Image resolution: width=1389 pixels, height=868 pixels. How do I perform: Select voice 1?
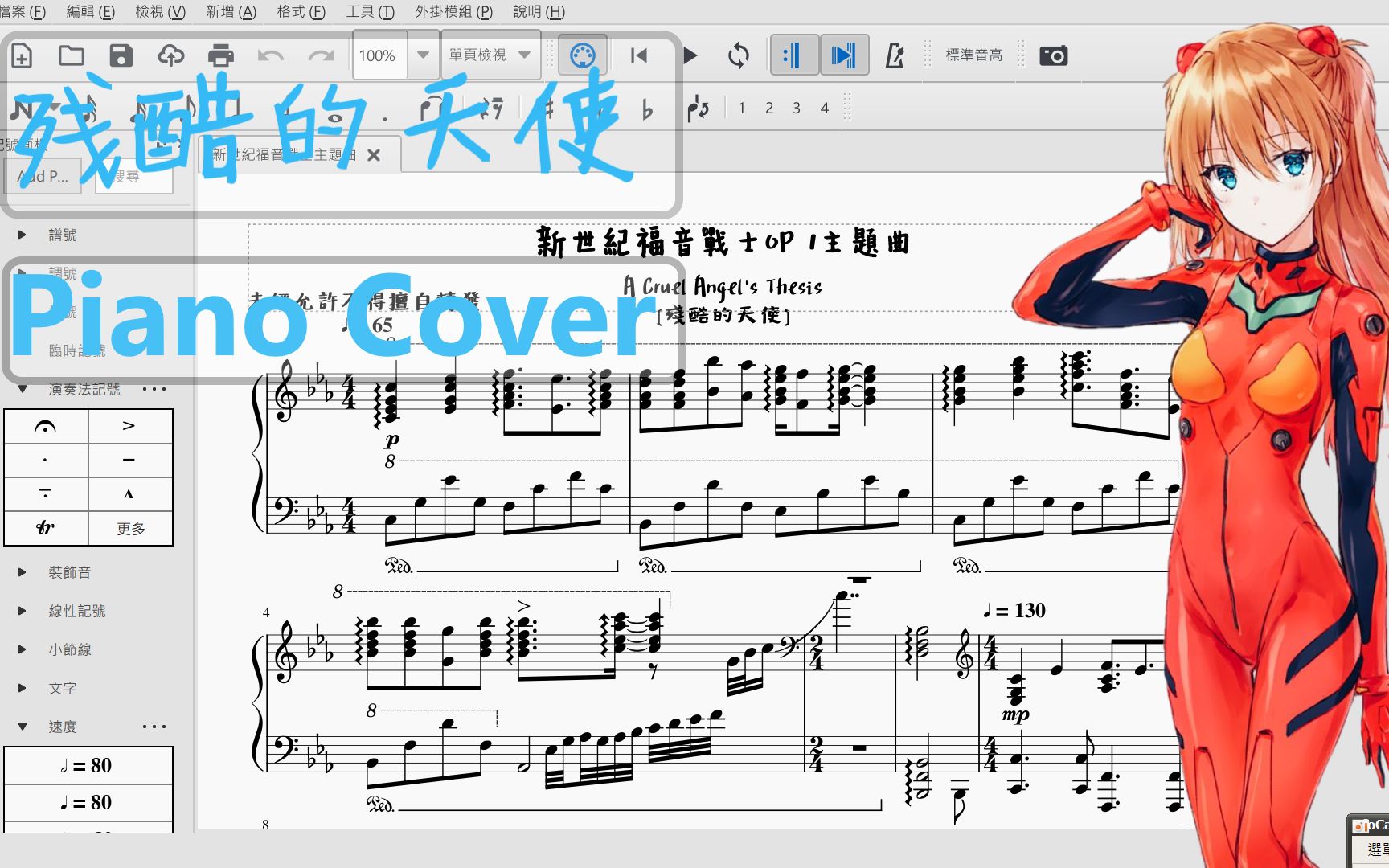[741, 108]
